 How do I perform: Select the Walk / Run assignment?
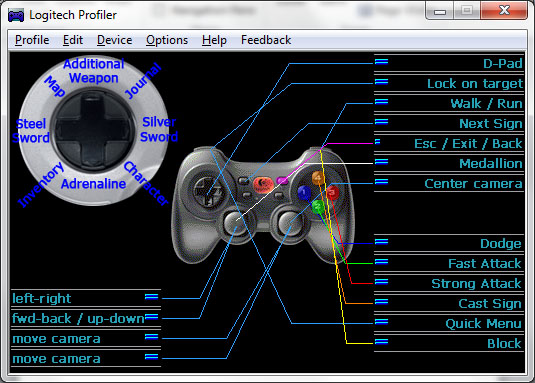click(486, 103)
